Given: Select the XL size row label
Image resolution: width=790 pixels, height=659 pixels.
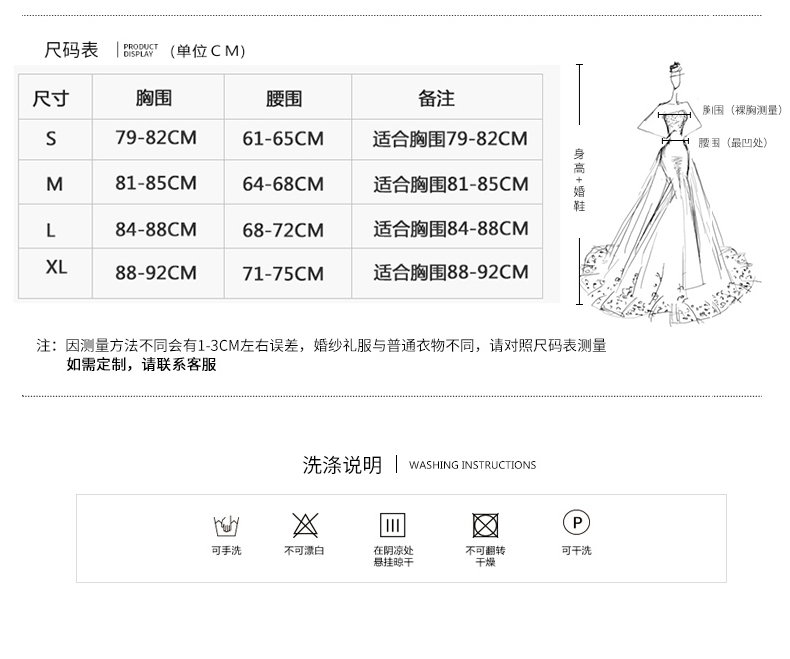Looking at the screenshot, I should tap(56, 267).
